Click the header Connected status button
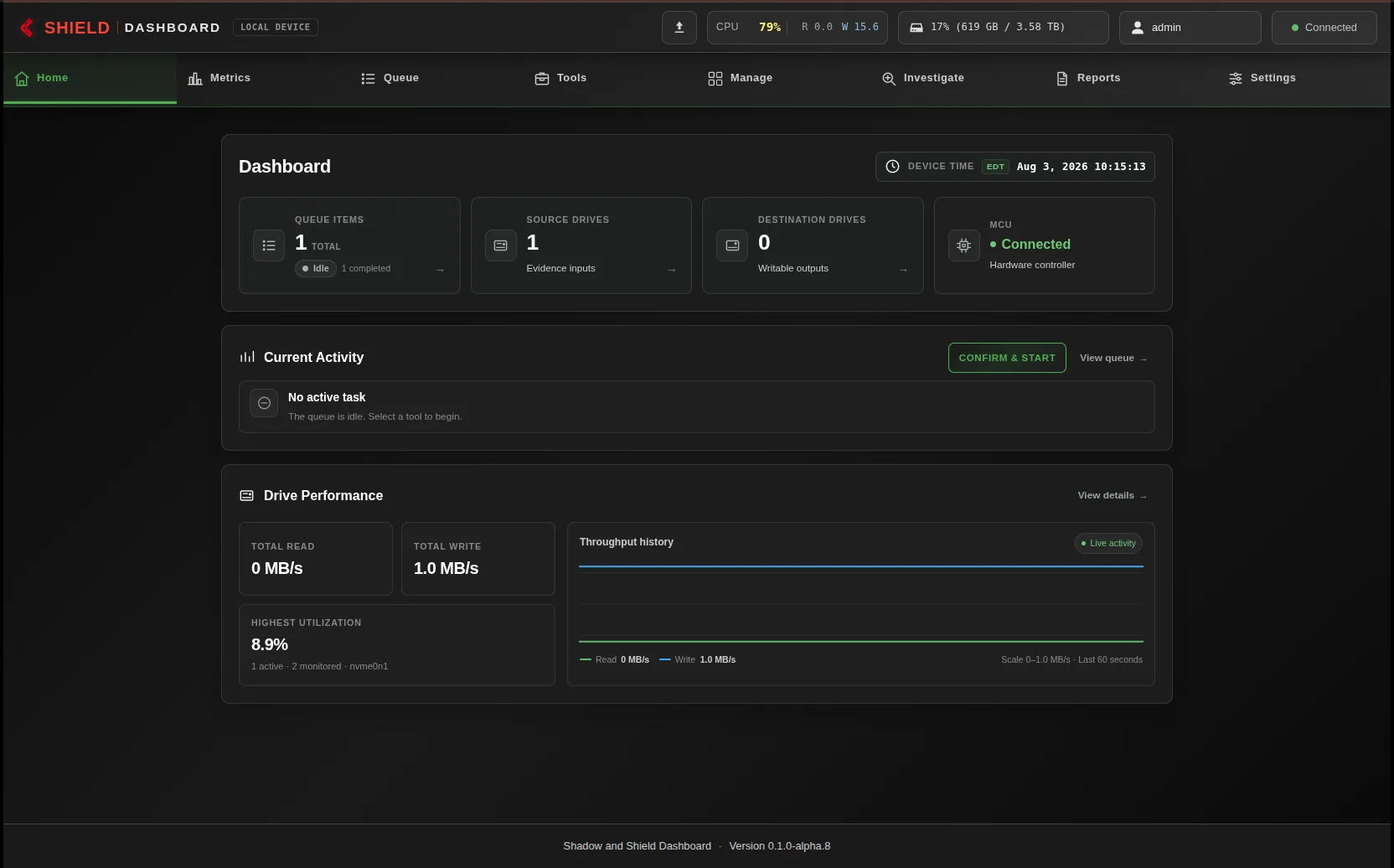Viewport: 1394px width, 868px height. [1324, 28]
